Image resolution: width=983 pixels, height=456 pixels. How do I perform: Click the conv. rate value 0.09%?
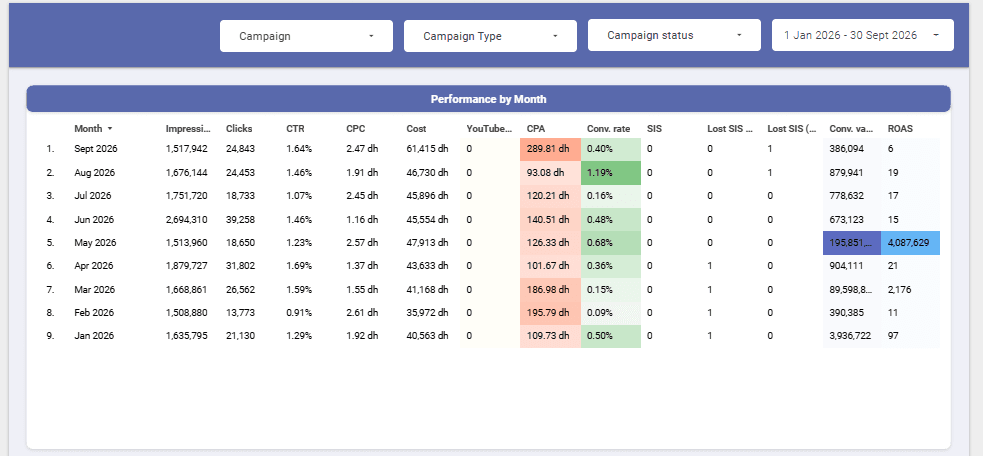(611, 312)
